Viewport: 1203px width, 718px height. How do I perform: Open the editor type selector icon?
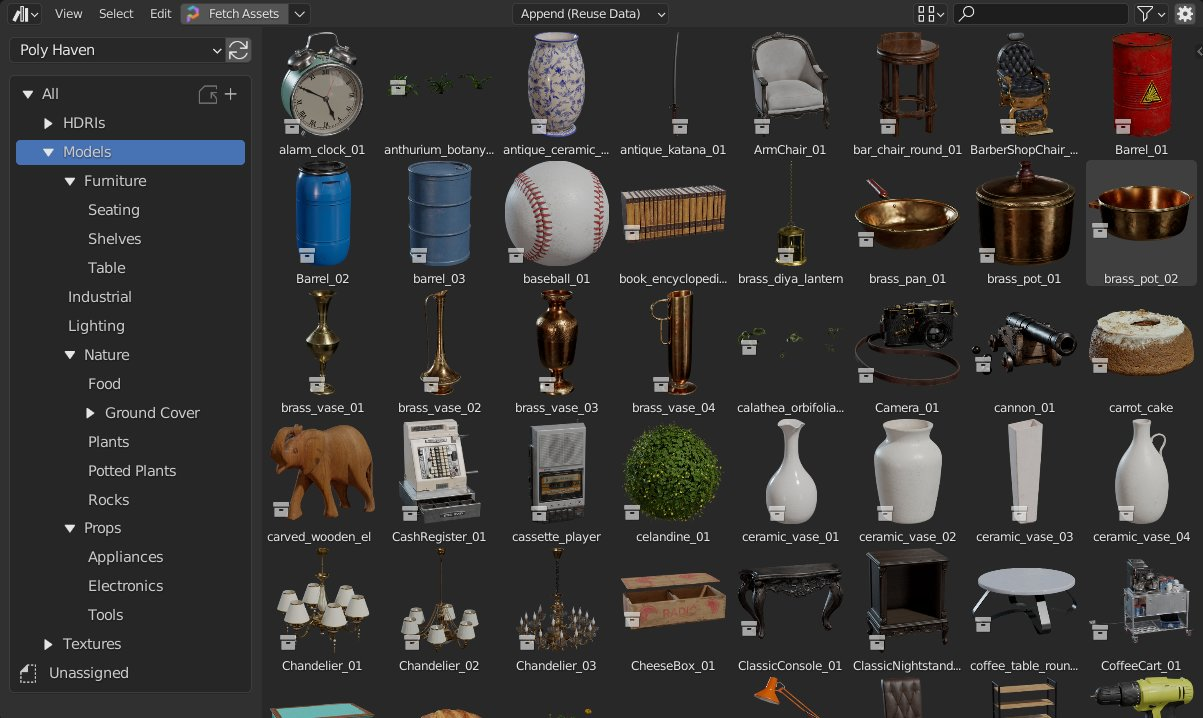click(x=26, y=14)
